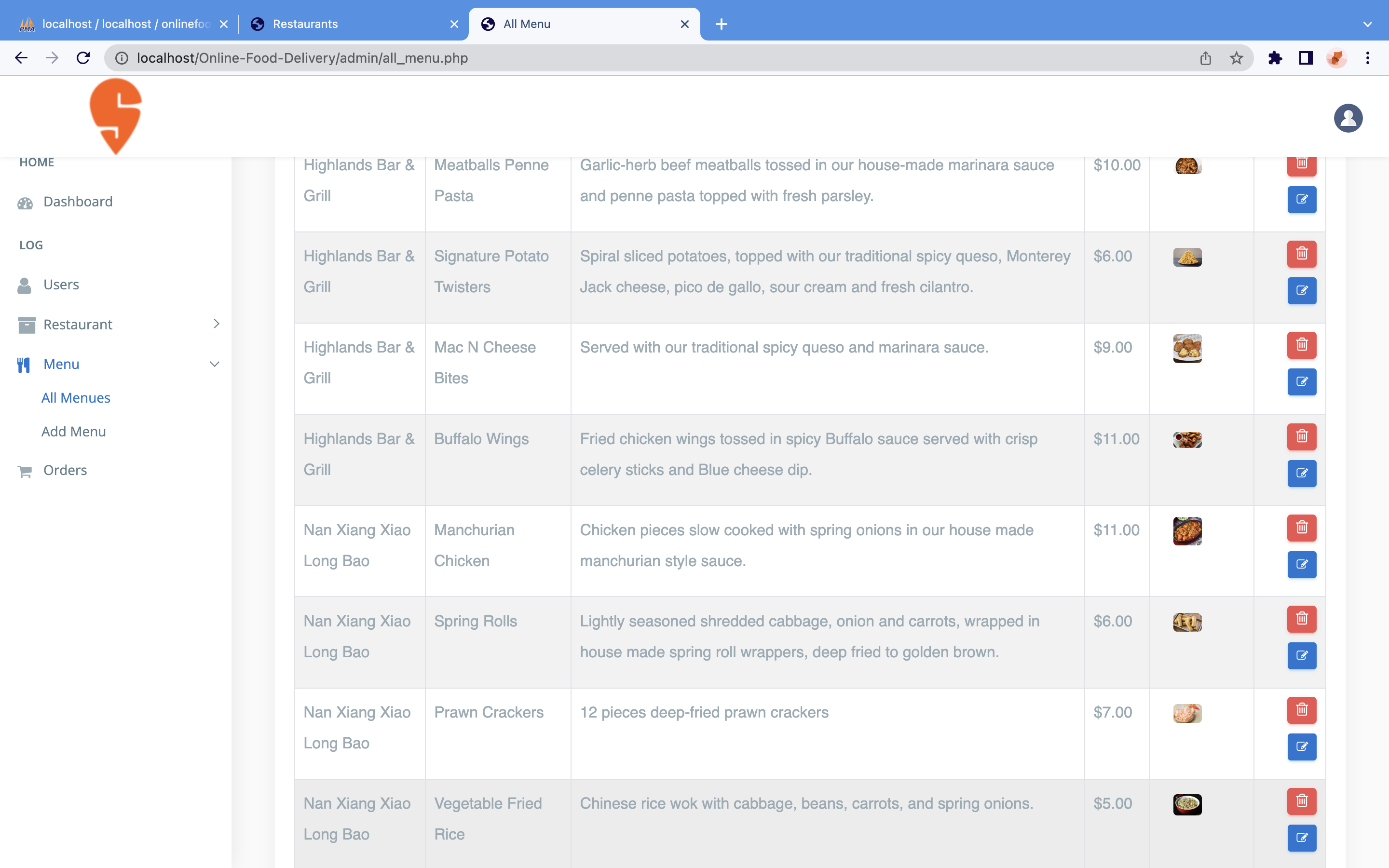Open the Add Menu sidebar link
The image size is (1389, 868).
click(x=73, y=432)
